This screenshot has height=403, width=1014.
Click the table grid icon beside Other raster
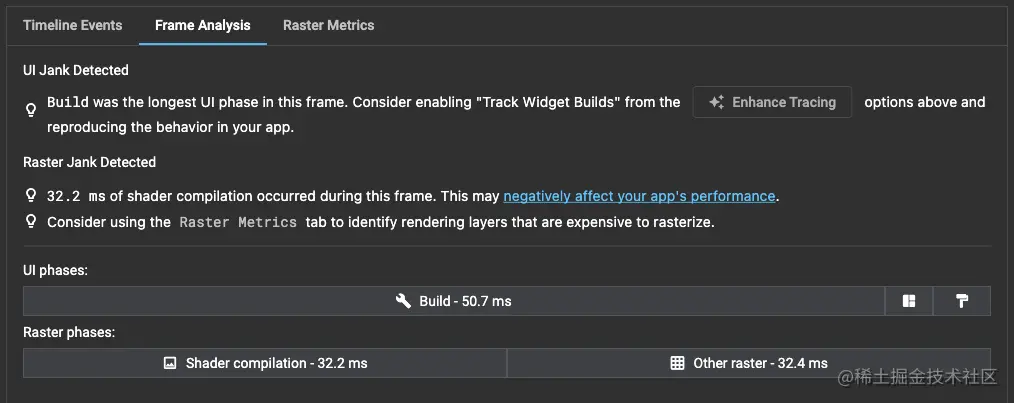pos(677,363)
